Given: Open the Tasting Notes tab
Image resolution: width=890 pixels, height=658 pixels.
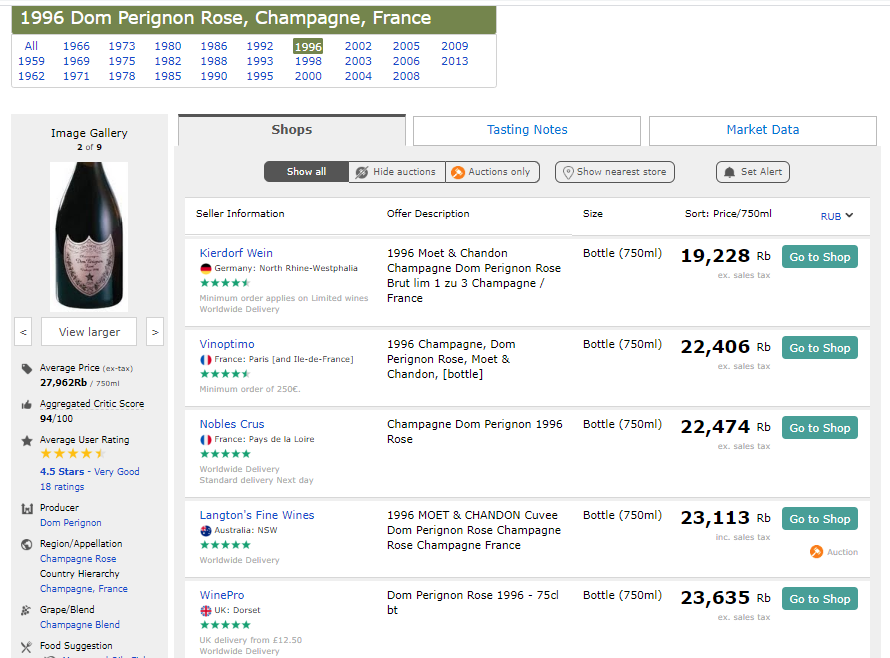Looking at the screenshot, I should click(527, 130).
